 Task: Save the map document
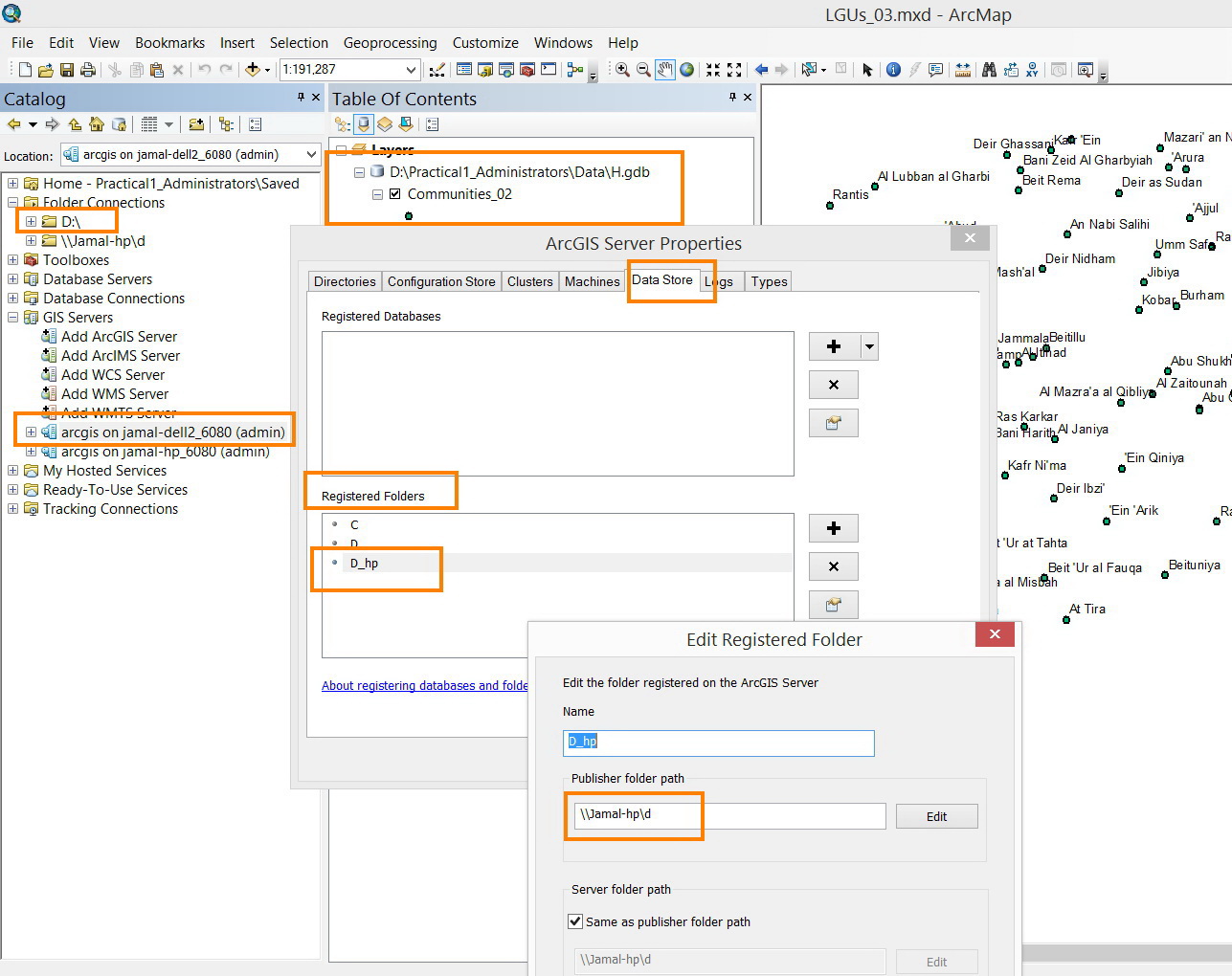click(x=67, y=70)
